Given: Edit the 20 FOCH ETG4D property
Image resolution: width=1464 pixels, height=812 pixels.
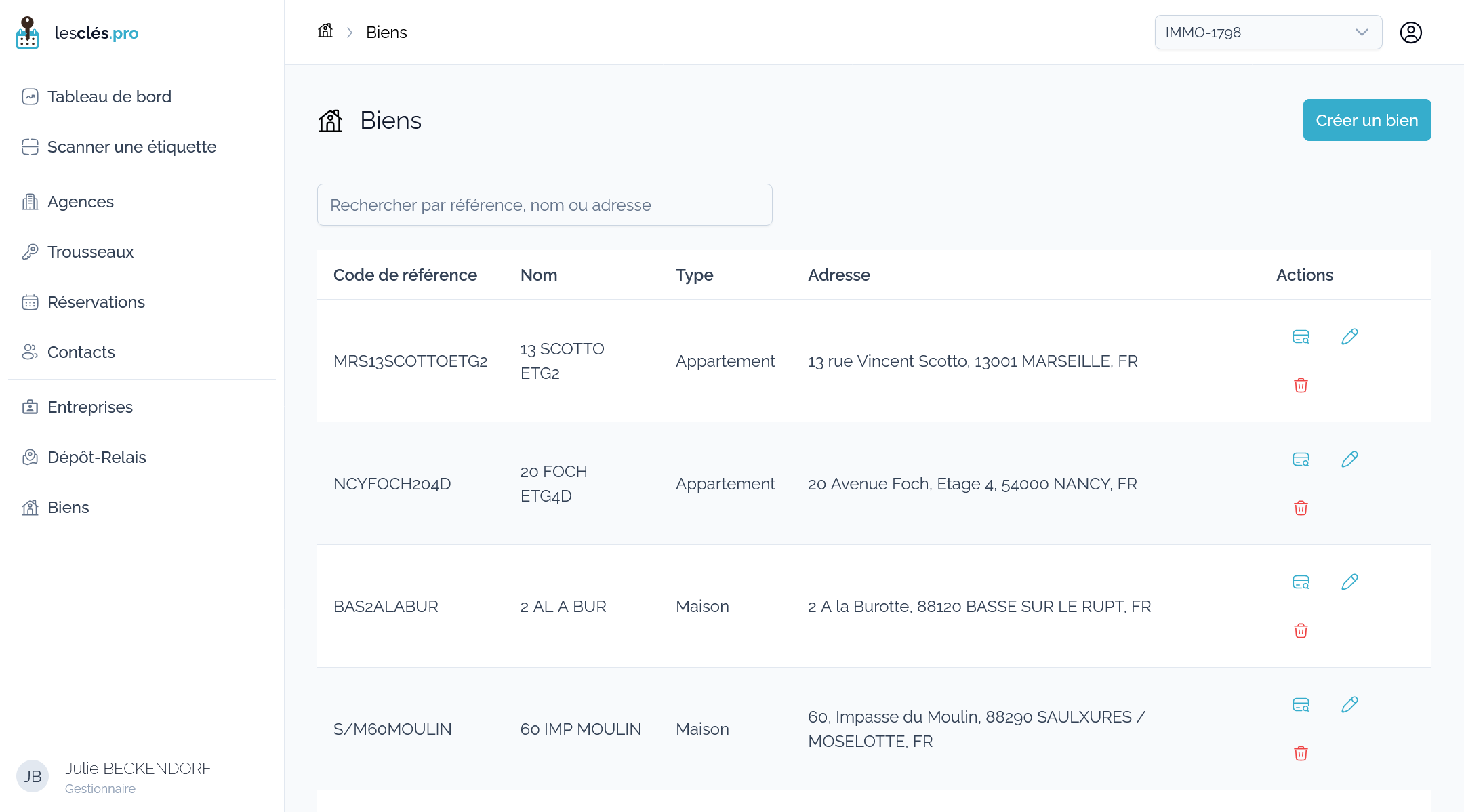Looking at the screenshot, I should (x=1349, y=460).
